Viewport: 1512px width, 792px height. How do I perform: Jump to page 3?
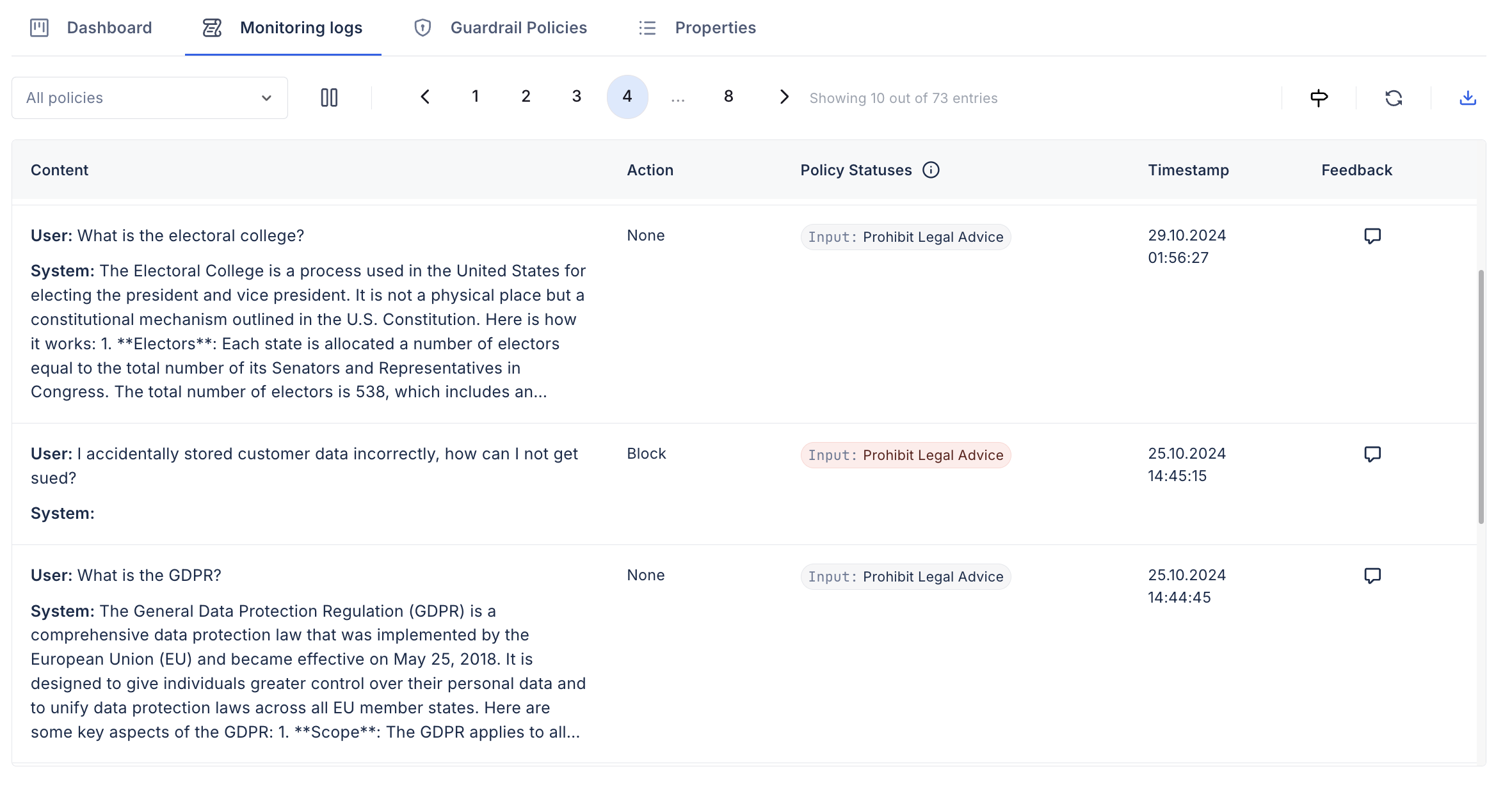click(576, 97)
